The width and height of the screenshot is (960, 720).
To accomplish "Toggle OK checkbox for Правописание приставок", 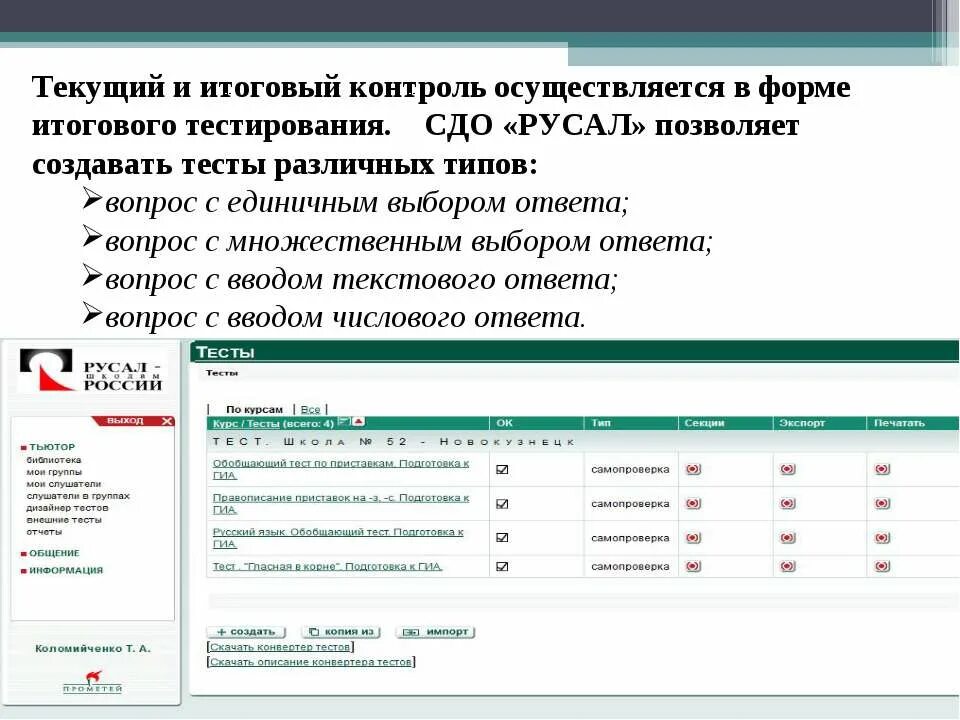I will (502, 504).
